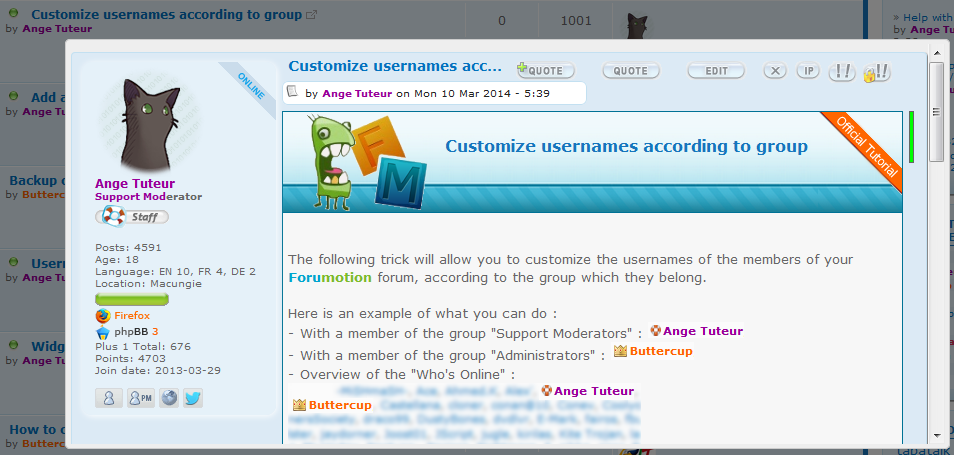Click the popup scrollbar up arrow
954x455 pixels.
tap(936, 54)
